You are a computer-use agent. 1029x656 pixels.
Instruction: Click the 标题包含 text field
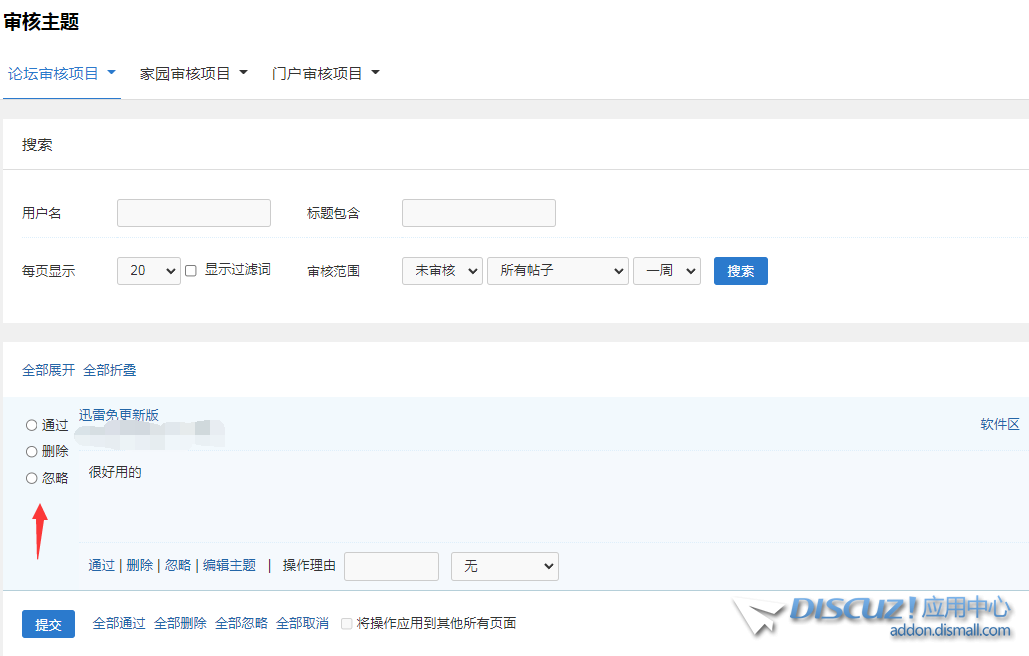click(478, 213)
